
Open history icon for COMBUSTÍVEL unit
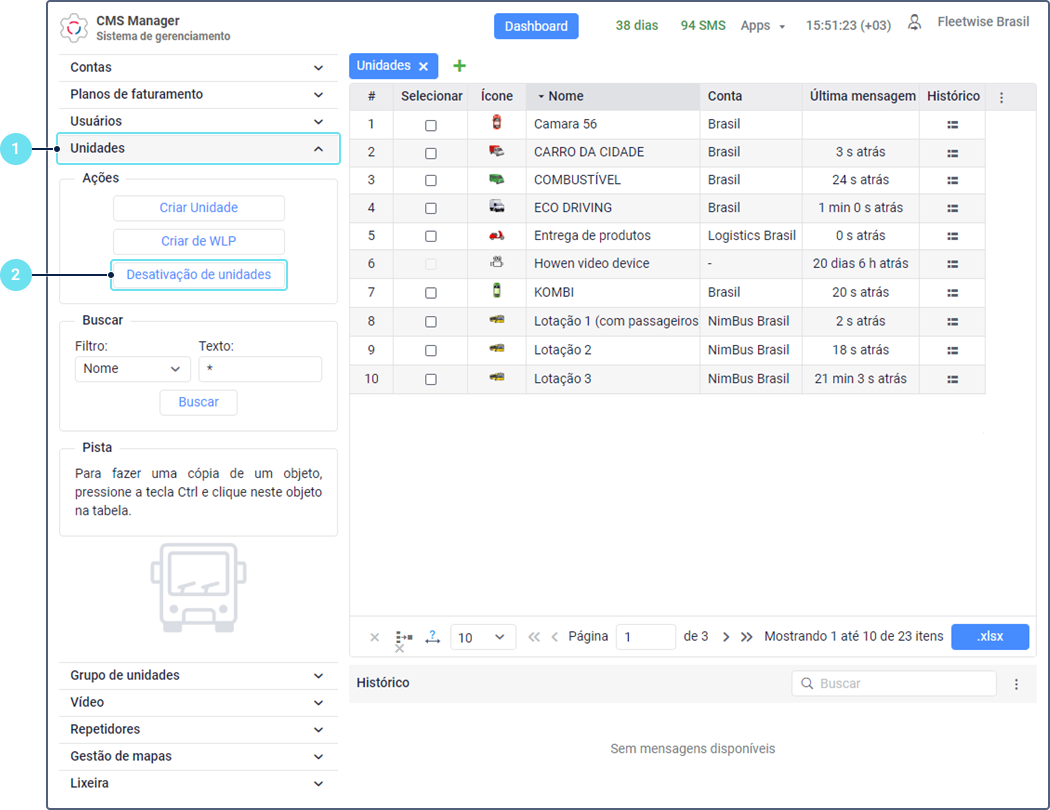(952, 181)
